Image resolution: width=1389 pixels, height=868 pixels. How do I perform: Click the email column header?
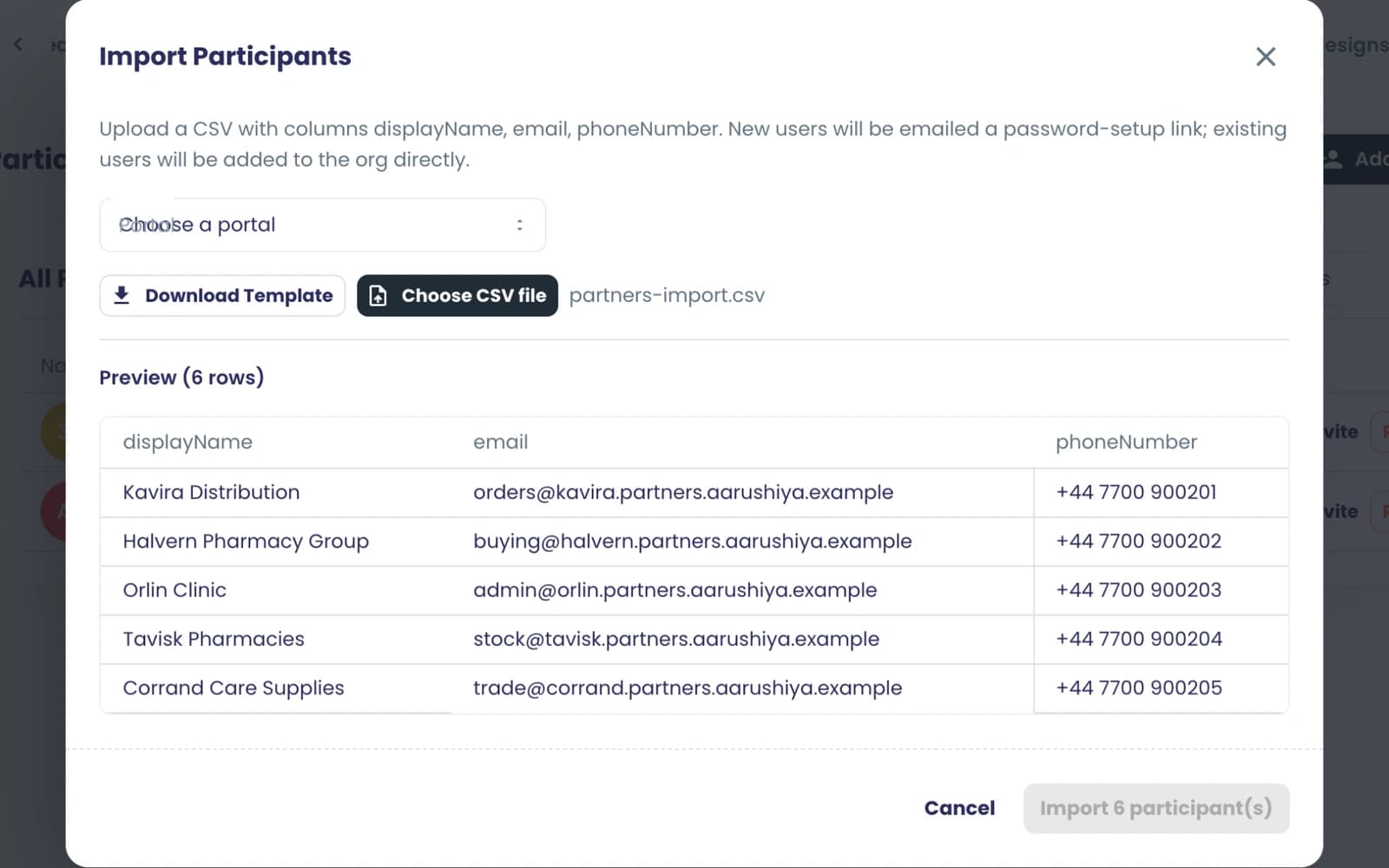pyautogui.click(x=500, y=442)
